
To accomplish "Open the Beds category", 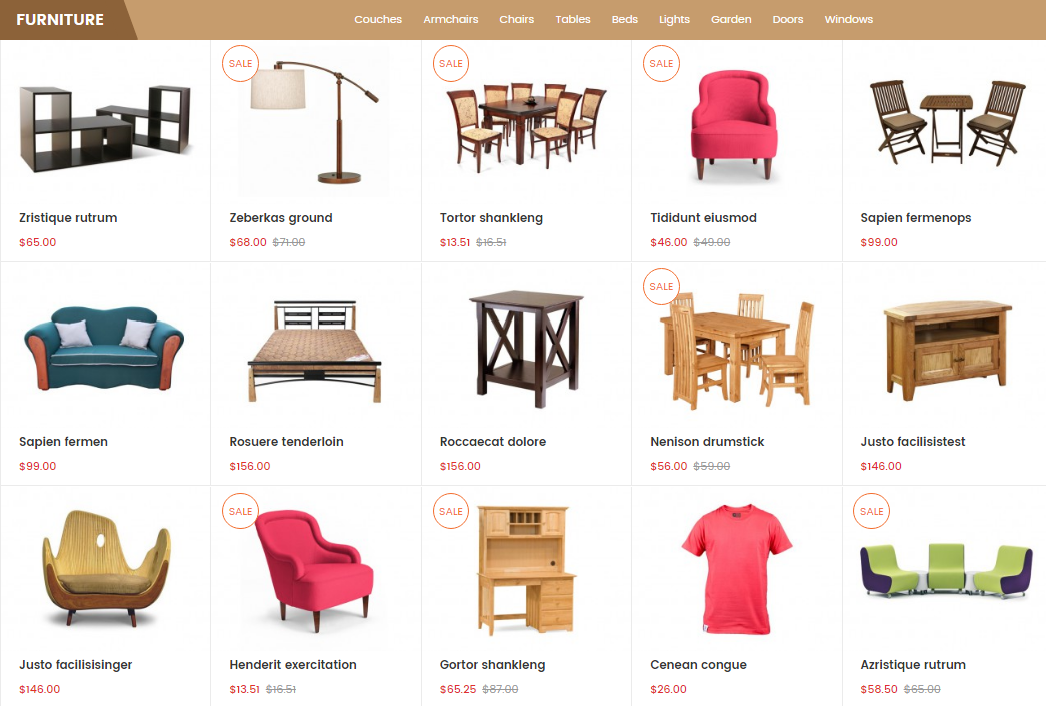I will pyautogui.click(x=624, y=19).
